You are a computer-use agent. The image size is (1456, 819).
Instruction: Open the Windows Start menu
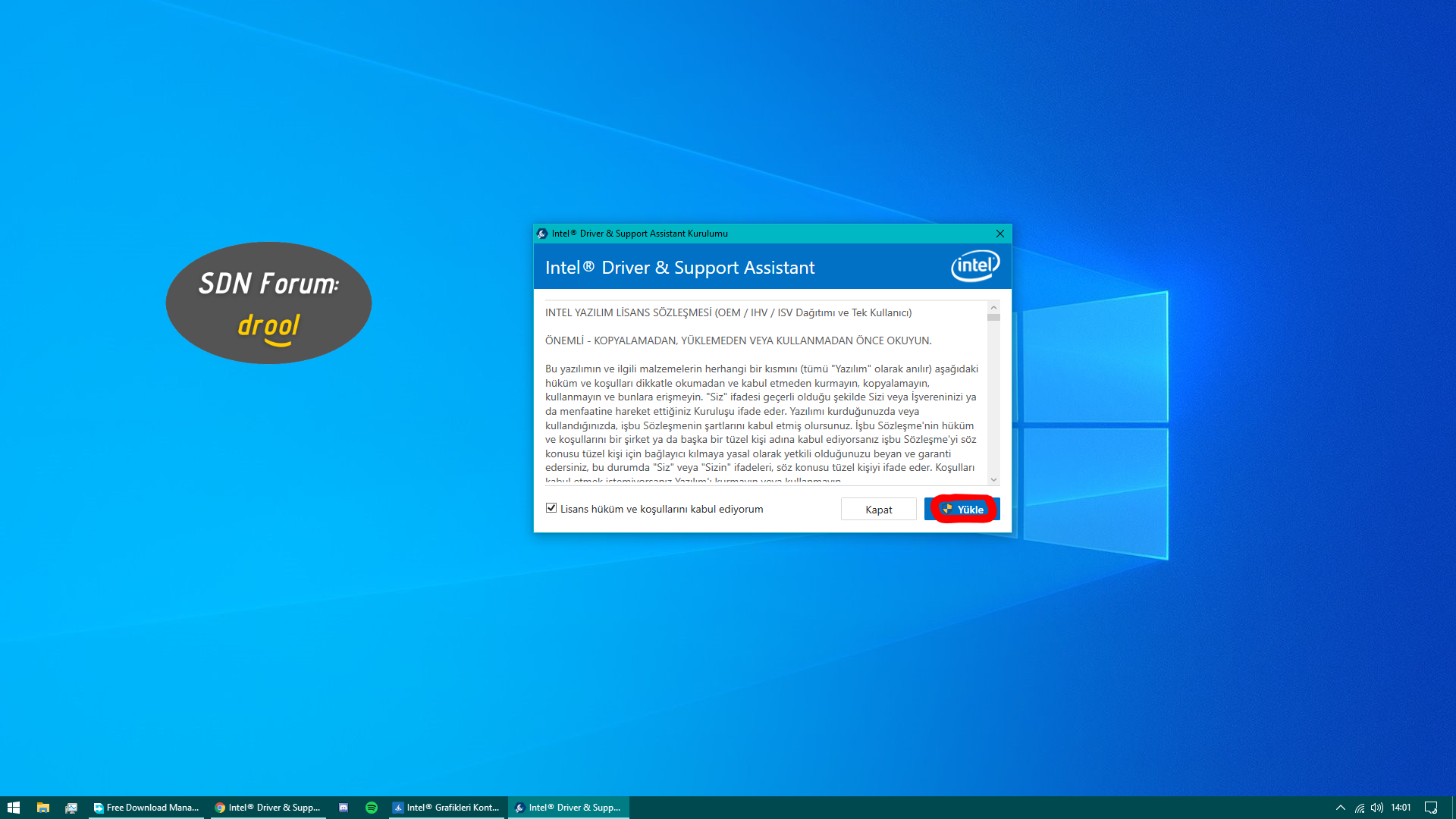pos(13,808)
